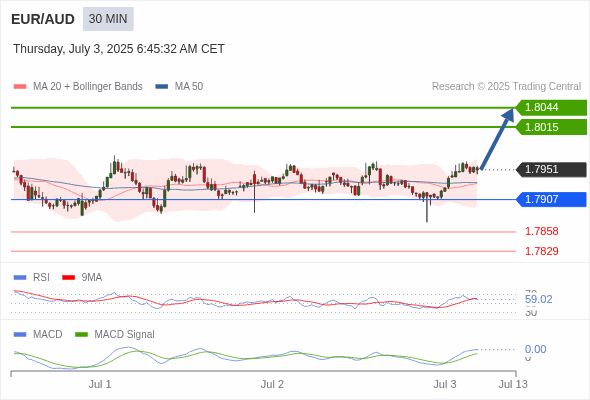Screen dimensions: 590x400
Task: Click the Research Trading Central copyright text
Action: coord(506,87)
